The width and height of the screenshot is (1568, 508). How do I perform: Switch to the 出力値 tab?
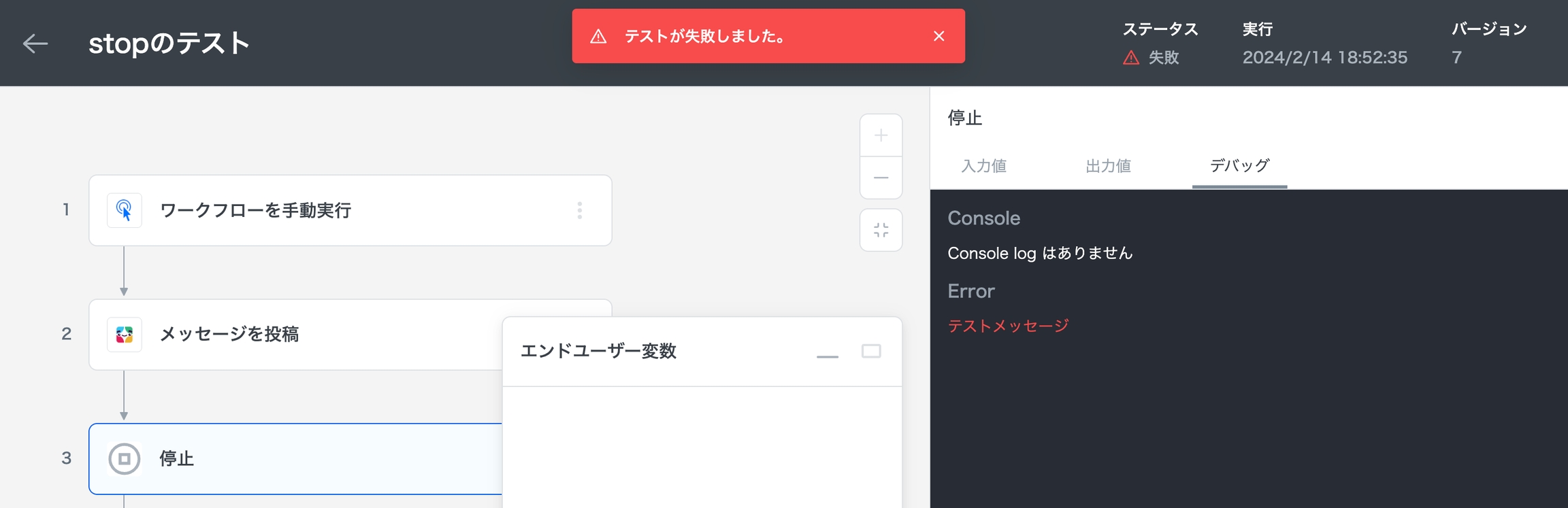tap(1108, 166)
